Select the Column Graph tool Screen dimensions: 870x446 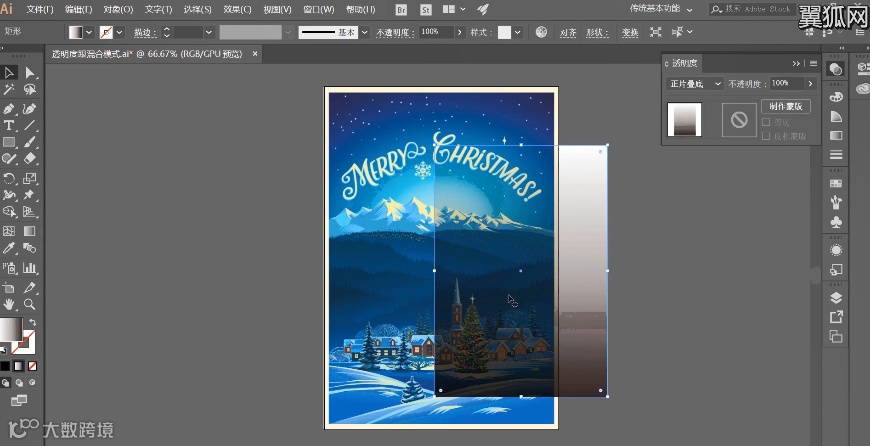(x=30, y=268)
